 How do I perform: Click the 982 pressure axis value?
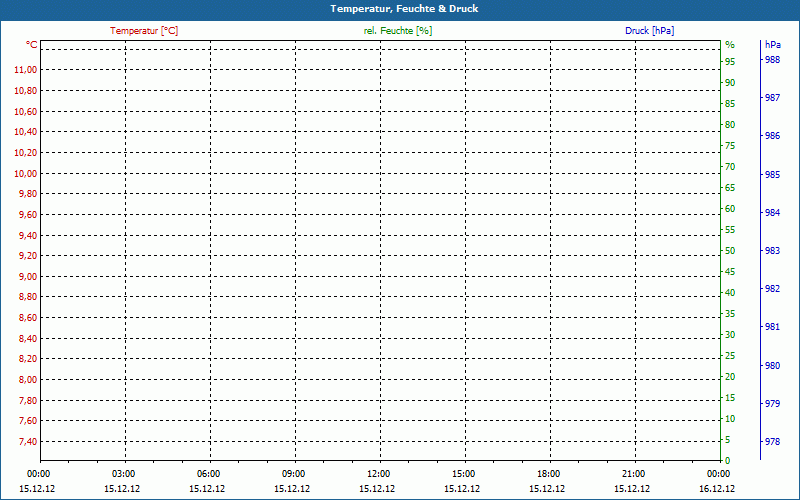coord(772,289)
